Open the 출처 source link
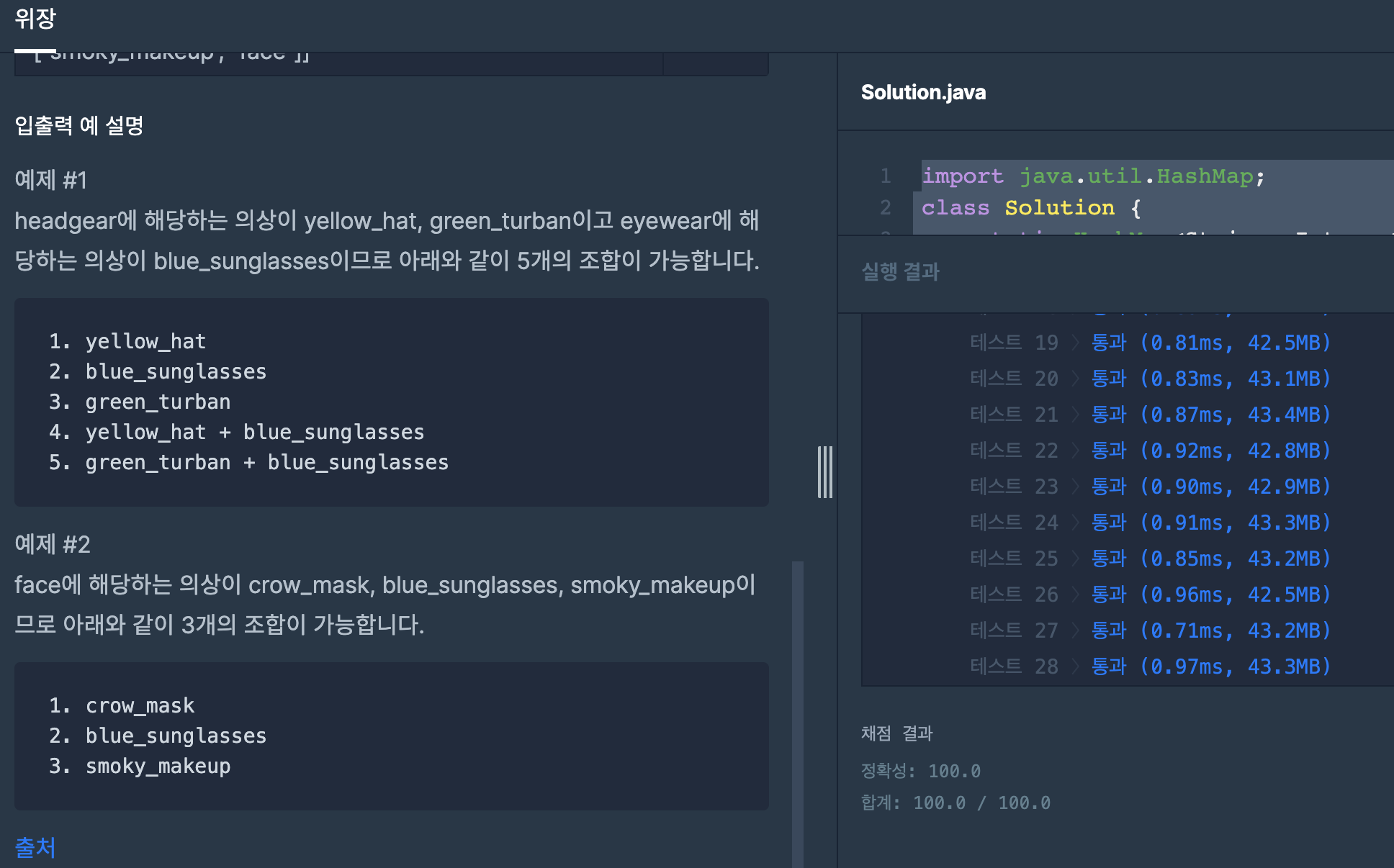 tap(35, 847)
